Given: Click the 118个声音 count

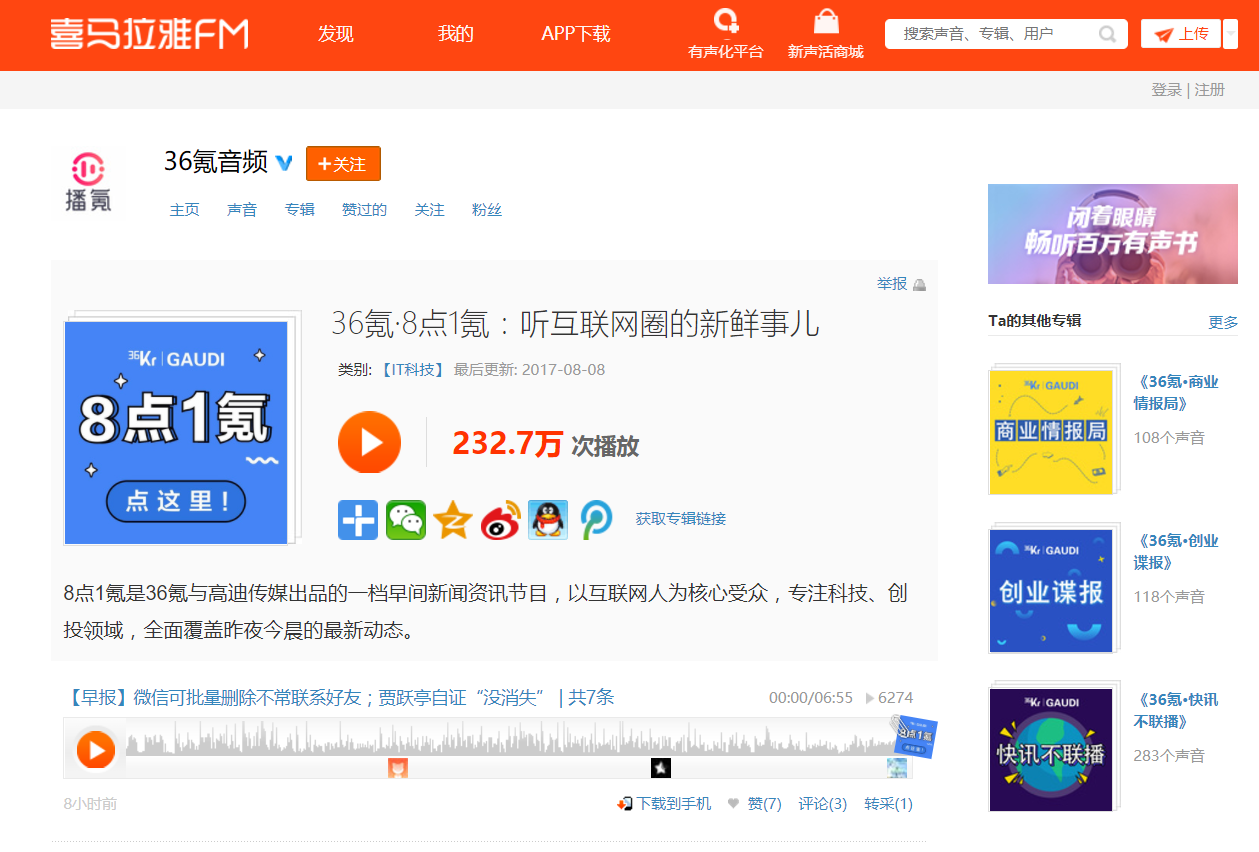Looking at the screenshot, I should (x=1169, y=597).
